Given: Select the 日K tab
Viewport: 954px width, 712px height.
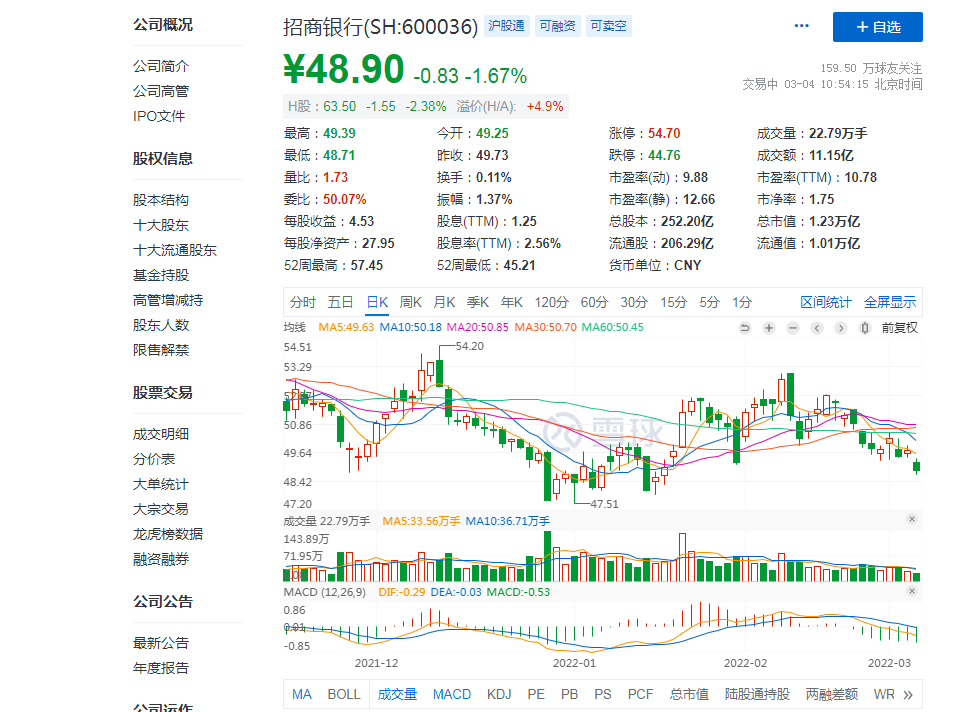Looking at the screenshot, I should pyautogui.click(x=377, y=302).
